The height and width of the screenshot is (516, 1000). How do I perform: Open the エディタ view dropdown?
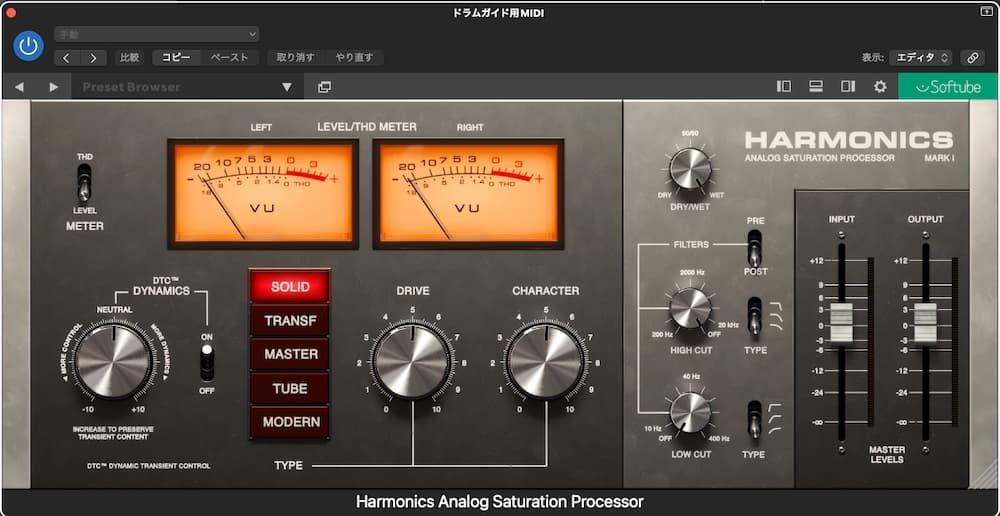tap(920, 57)
